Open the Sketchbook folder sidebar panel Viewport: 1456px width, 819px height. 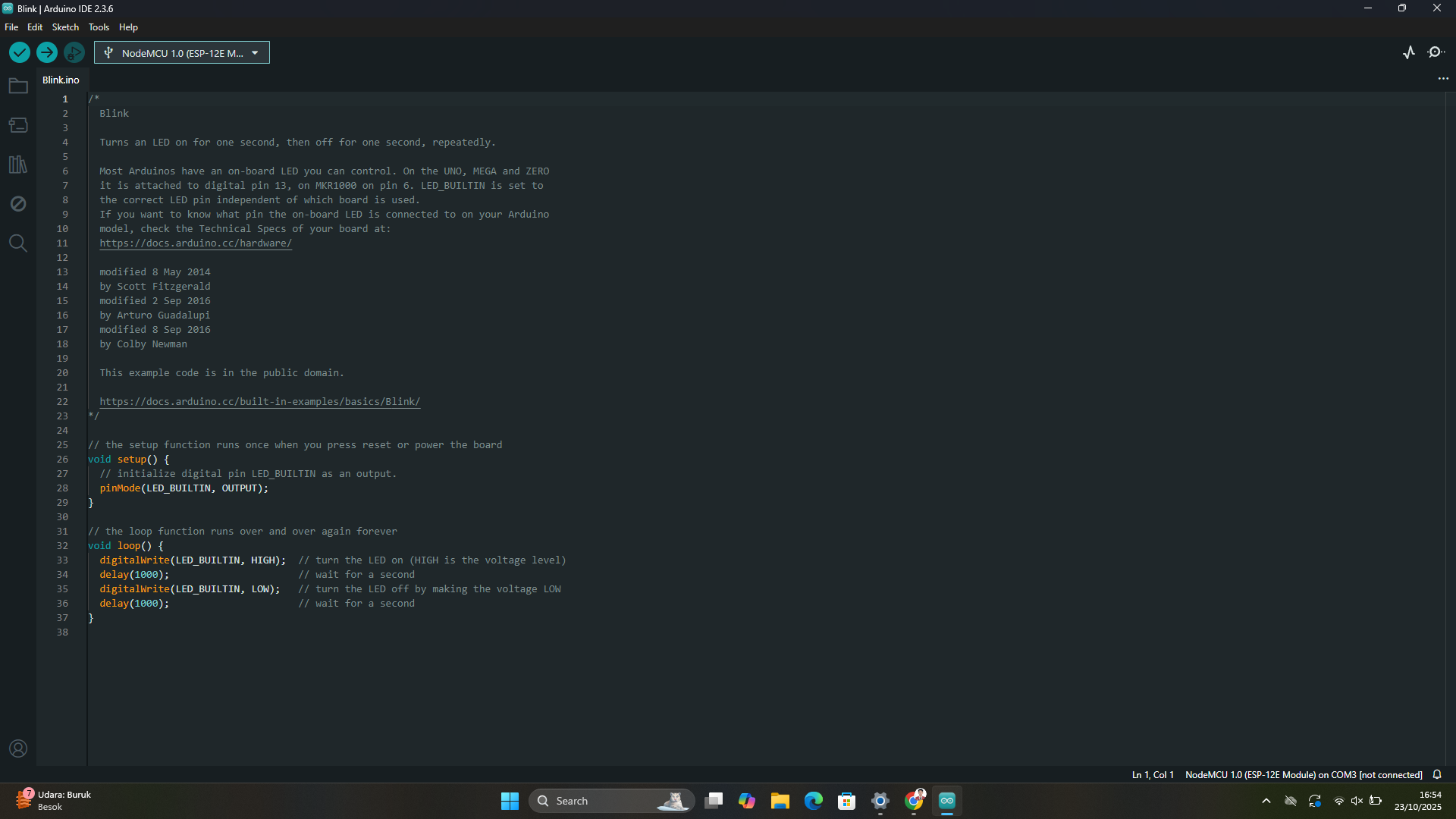[18, 86]
